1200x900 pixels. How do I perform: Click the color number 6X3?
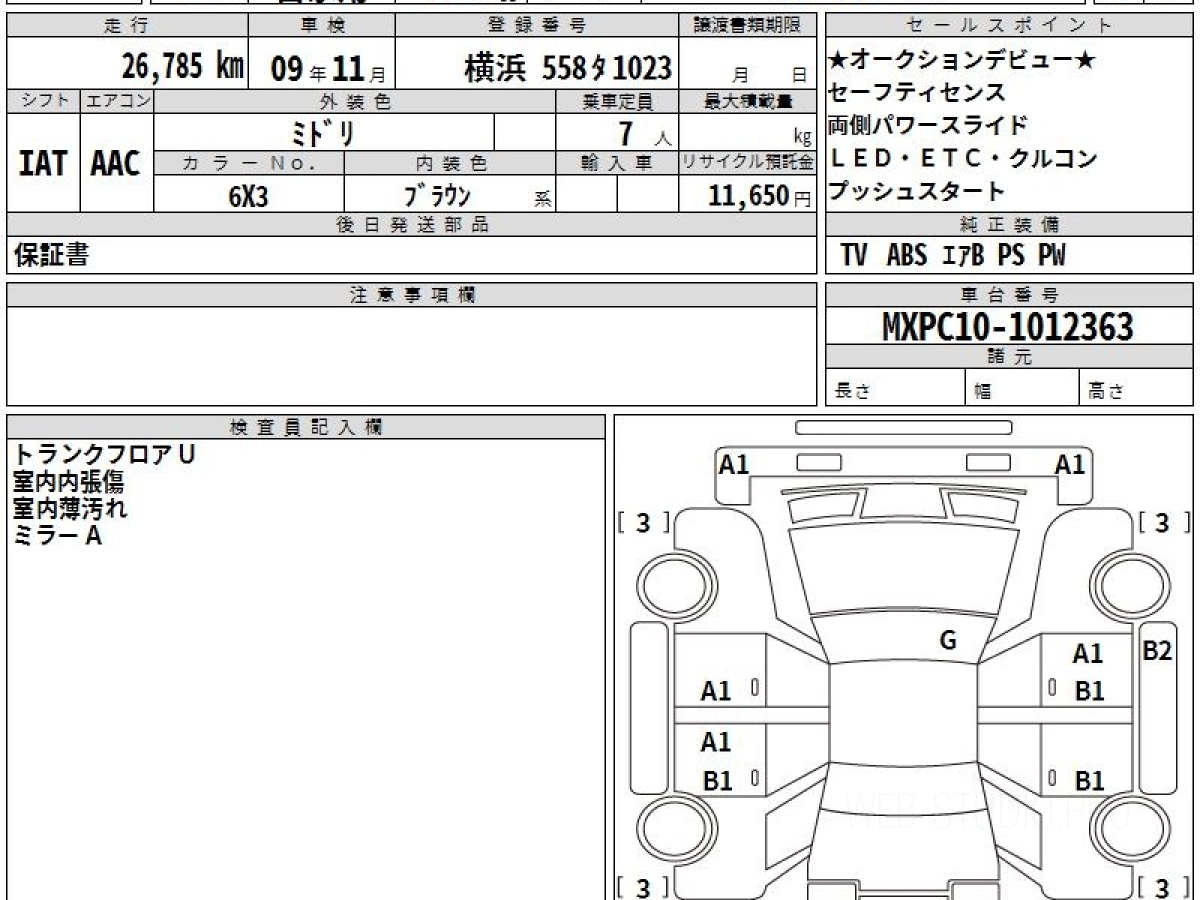(248, 196)
